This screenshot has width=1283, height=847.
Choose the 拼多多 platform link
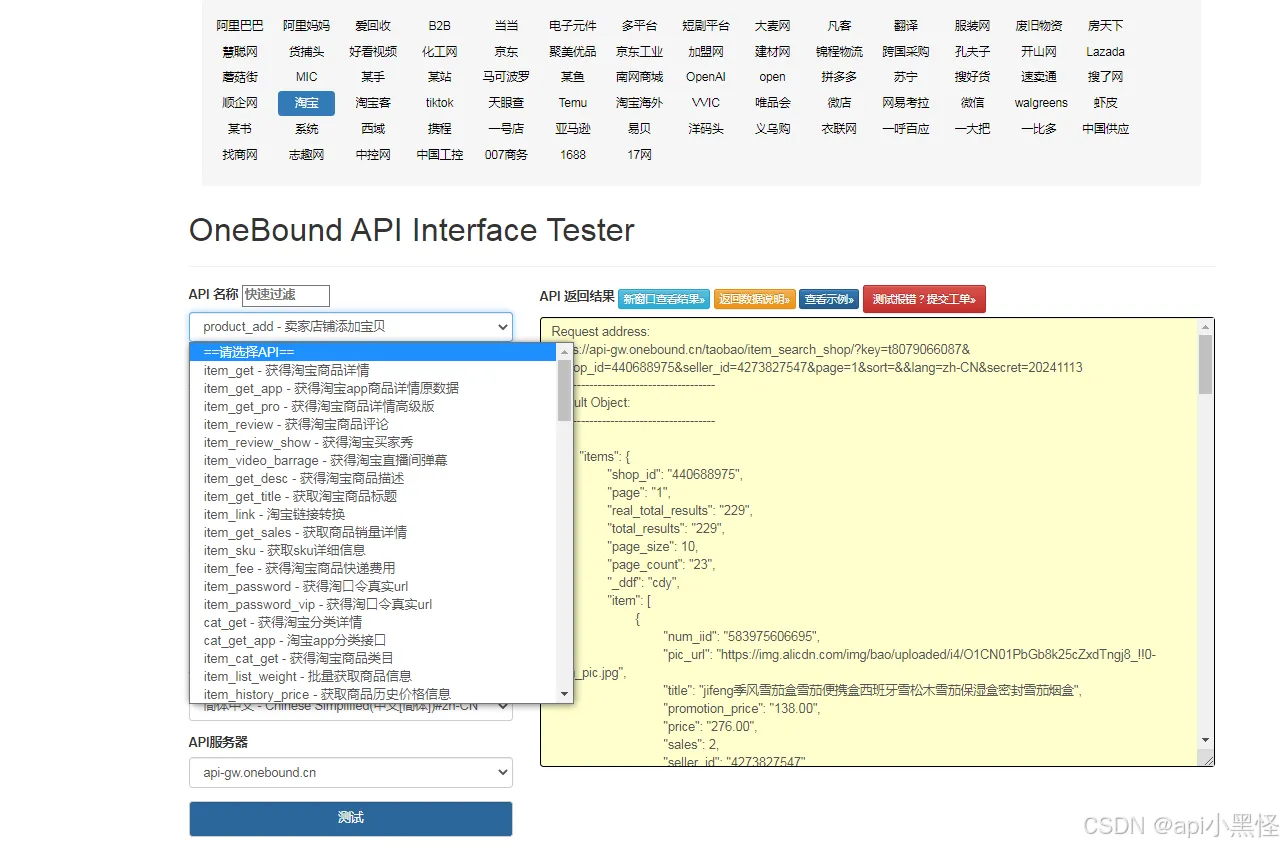tap(839, 77)
